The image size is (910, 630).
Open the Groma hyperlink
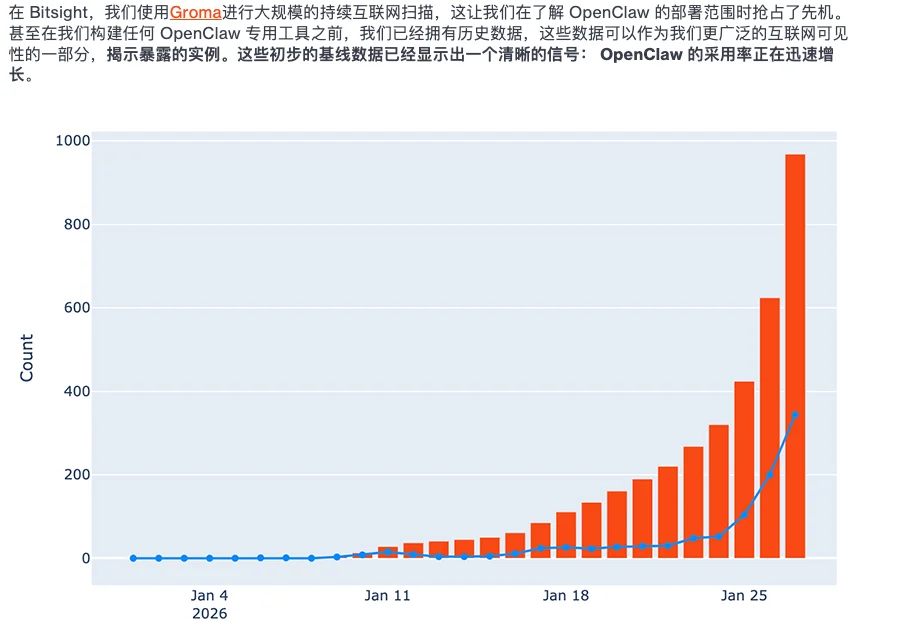[x=196, y=13]
